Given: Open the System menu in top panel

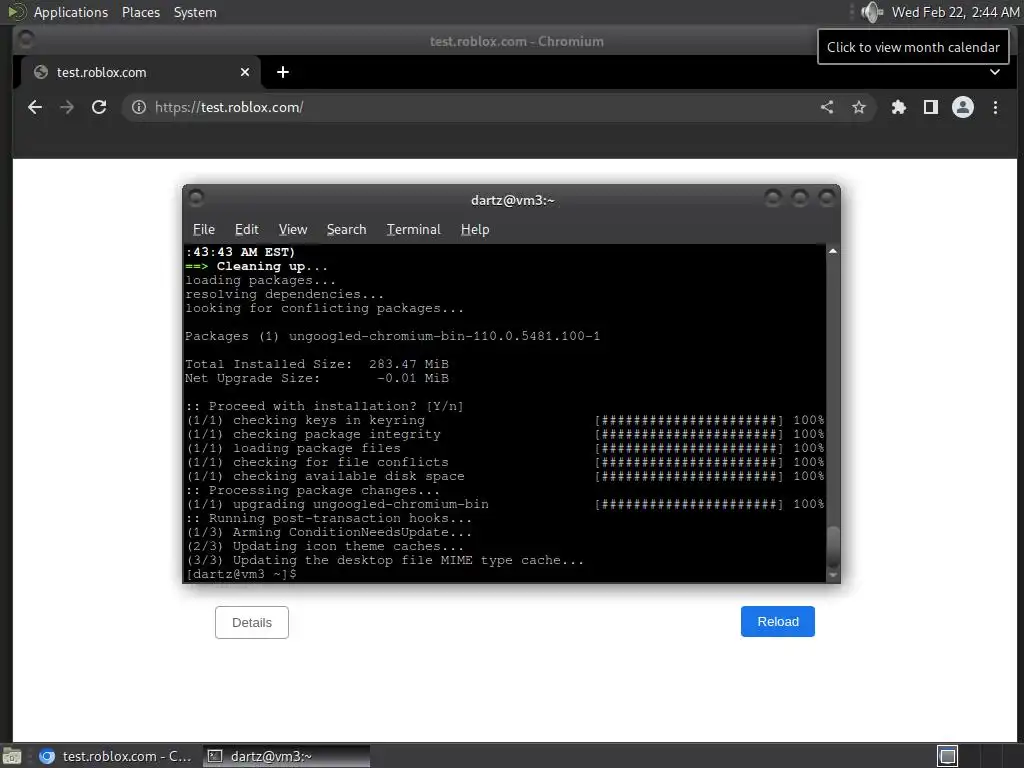Looking at the screenshot, I should click(195, 12).
